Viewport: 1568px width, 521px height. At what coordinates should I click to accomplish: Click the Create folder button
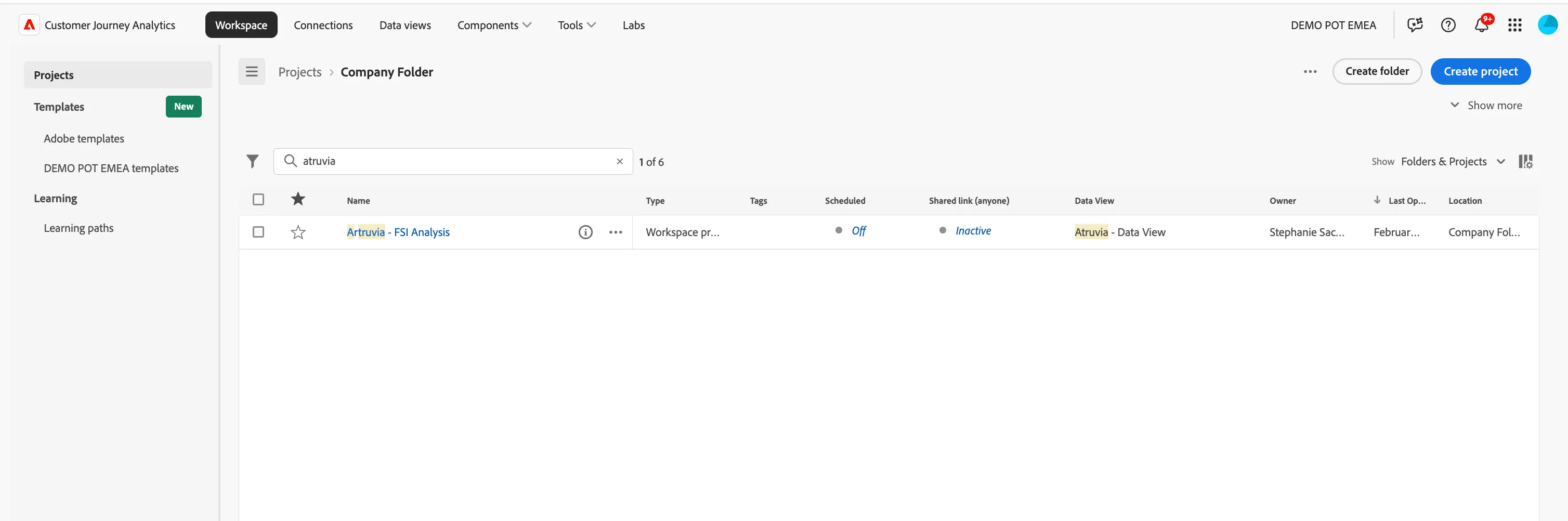pos(1377,71)
